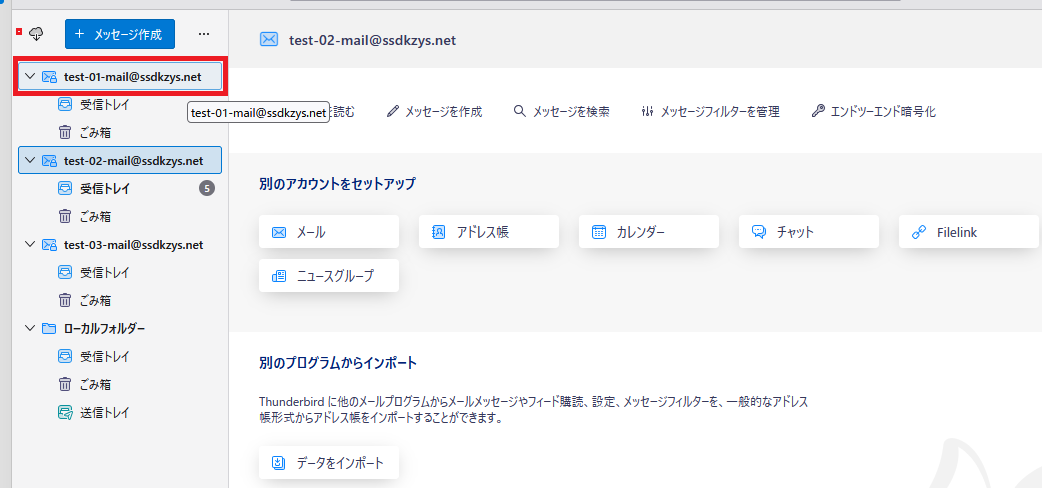Click the compose new message button
The width and height of the screenshot is (1042, 488).
120,34
